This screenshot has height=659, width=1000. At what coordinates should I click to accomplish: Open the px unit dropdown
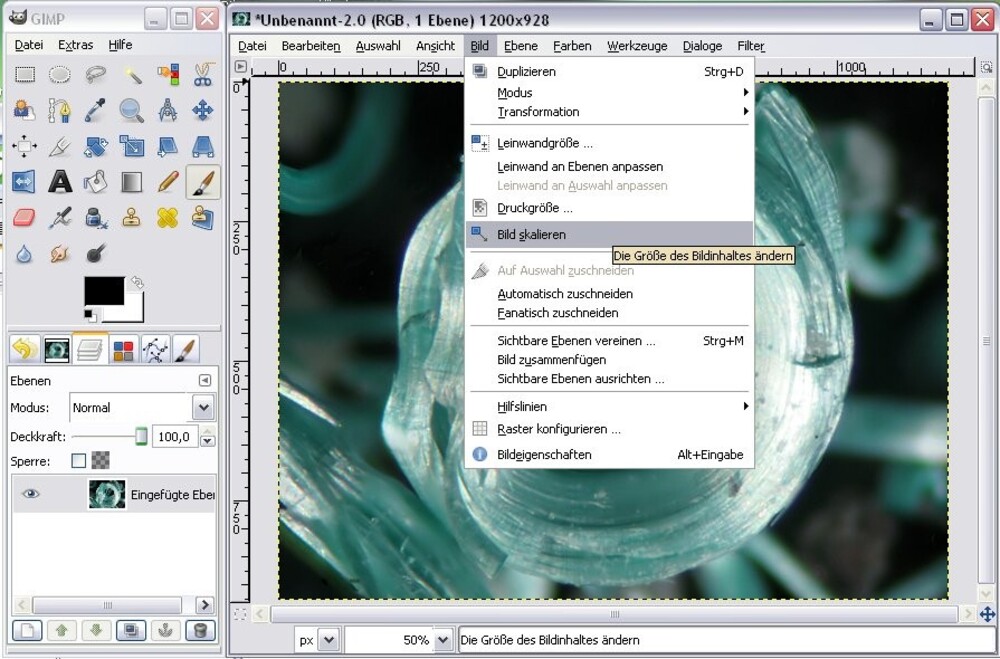point(329,640)
